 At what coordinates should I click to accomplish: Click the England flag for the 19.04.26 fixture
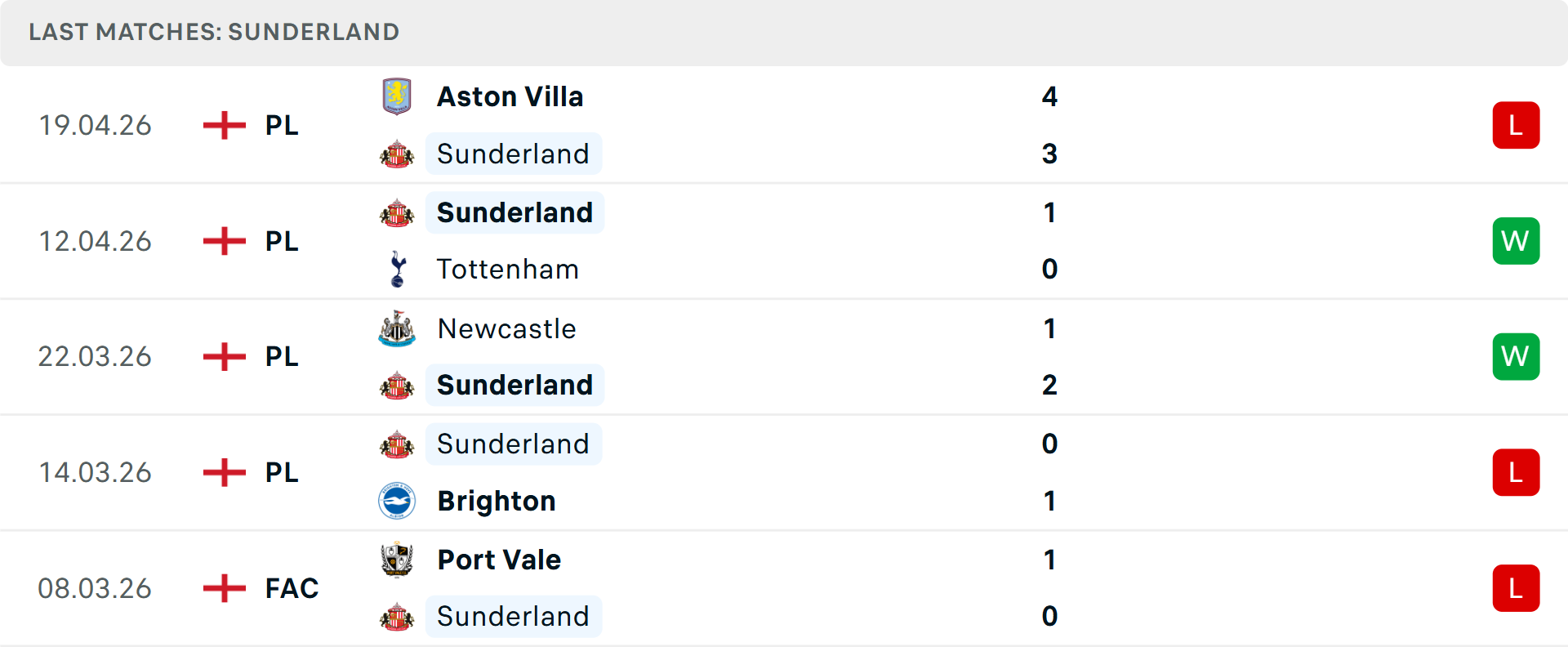tap(223, 125)
